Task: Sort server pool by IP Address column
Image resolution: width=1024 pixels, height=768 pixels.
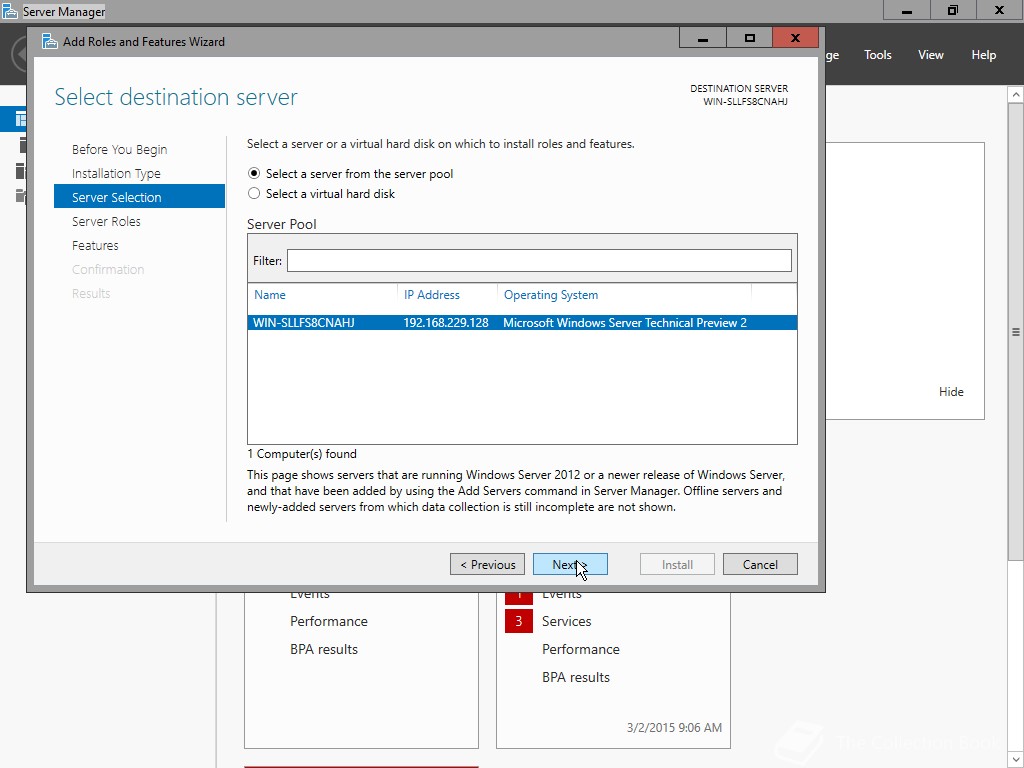Action: (x=432, y=295)
